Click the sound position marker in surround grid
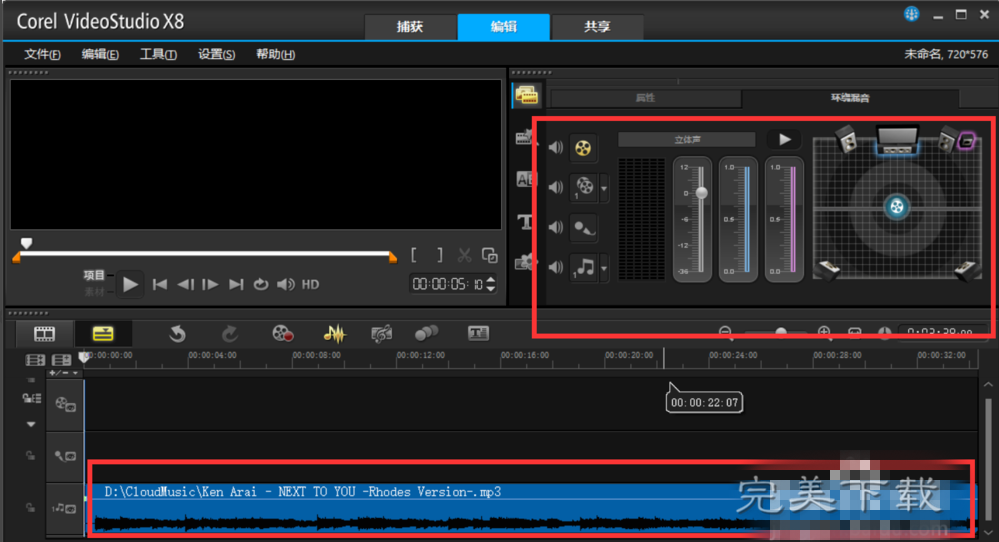The width and height of the screenshot is (999, 542). pos(896,206)
